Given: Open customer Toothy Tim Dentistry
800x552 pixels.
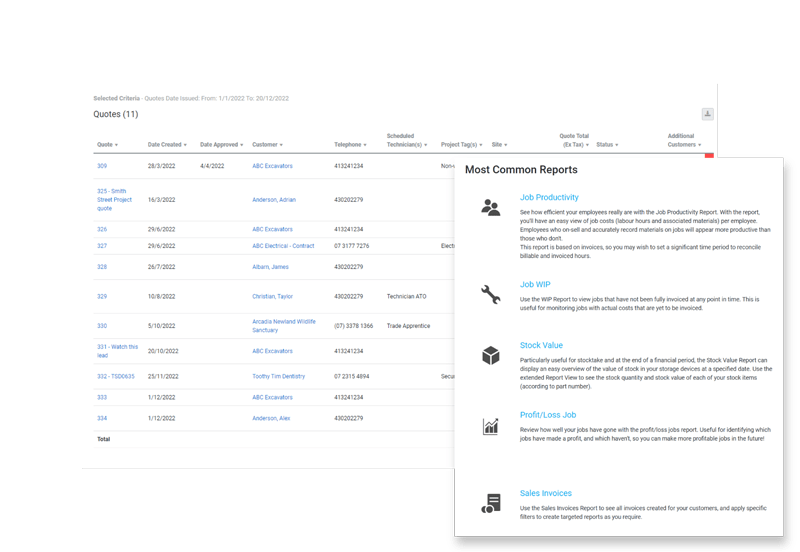Looking at the screenshot, I should pyautogui.click(x=279, y=377).
